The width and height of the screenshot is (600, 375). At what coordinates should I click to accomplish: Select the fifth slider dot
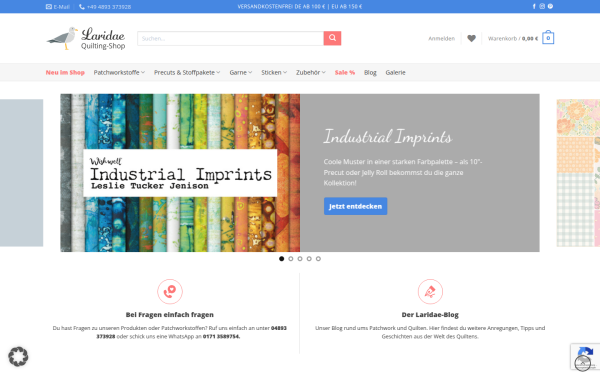pyautogui.click(x=318, y=259)
